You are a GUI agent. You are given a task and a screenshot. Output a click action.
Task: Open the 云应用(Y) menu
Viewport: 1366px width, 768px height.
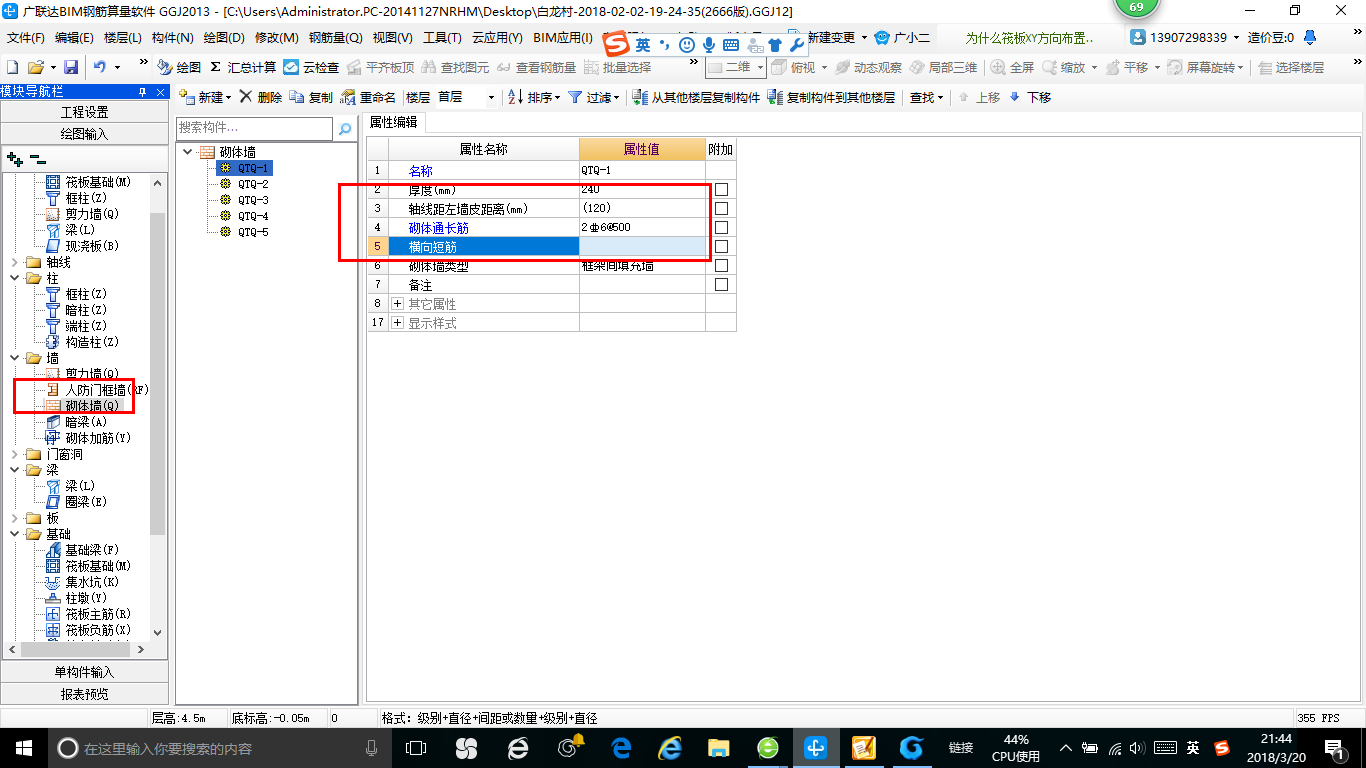pos(497,37)
